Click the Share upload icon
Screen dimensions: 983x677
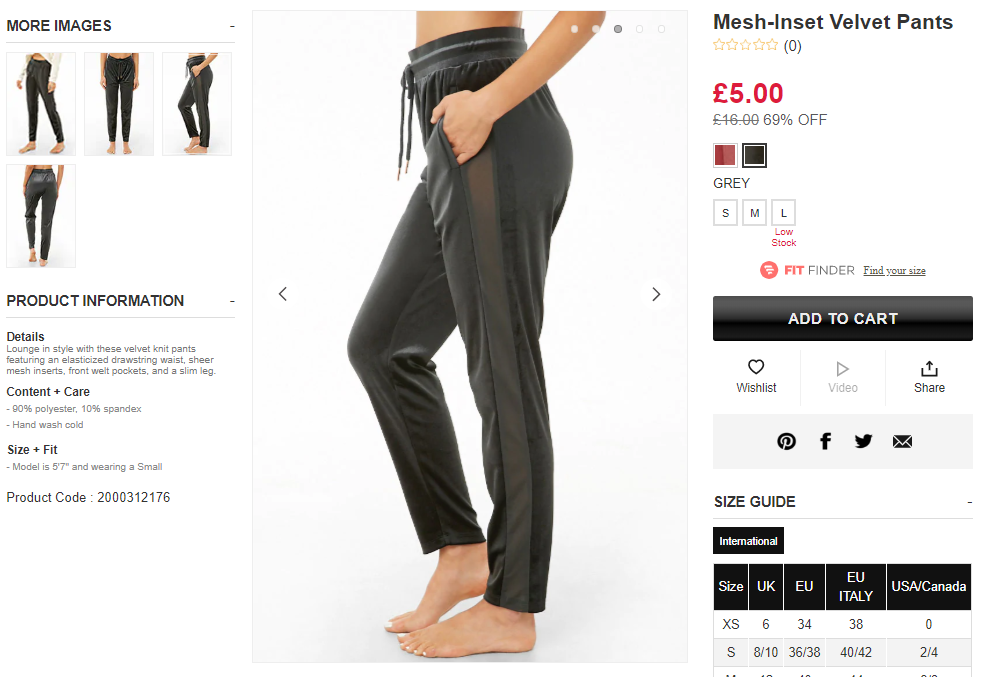click(929, 368)
